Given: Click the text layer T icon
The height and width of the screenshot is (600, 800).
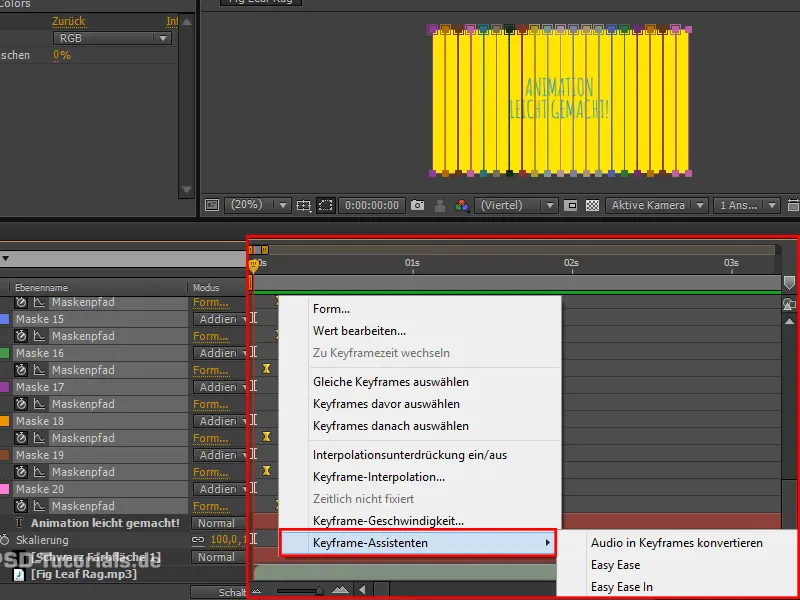Looking at the screenshot, I should [19, 523].
